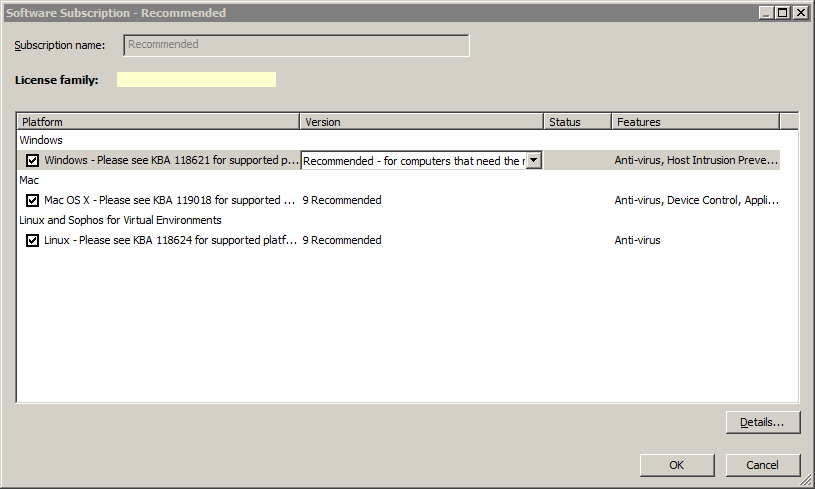Click the yellow License family field
Viewport: 815px width, 489px height.
[196, 80]
